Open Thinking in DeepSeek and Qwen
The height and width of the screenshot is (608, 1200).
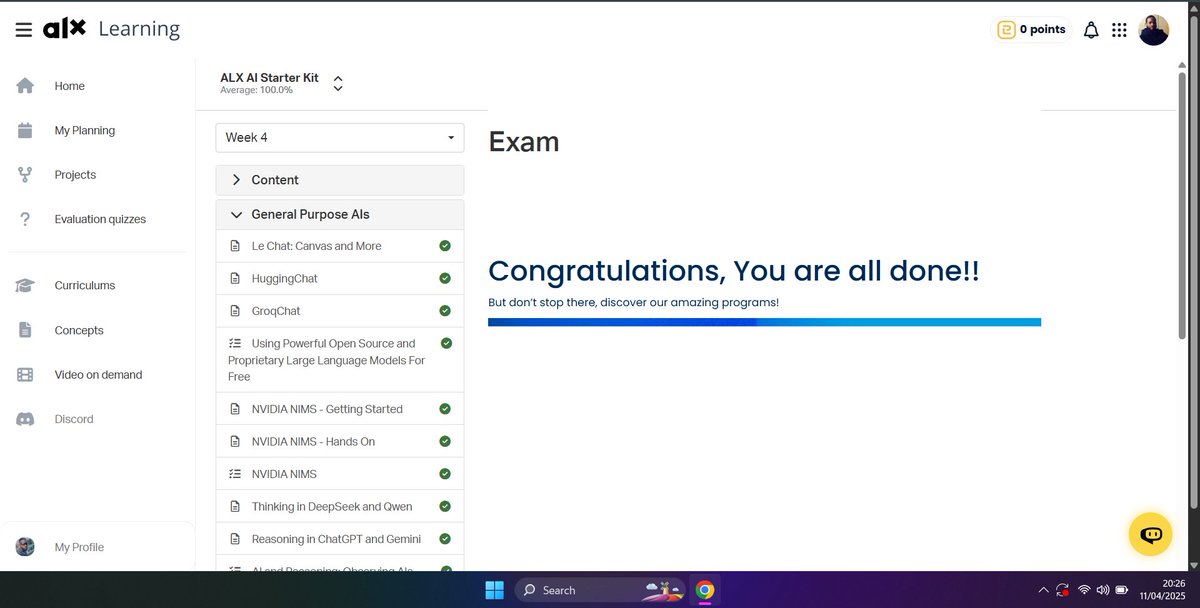point(340,507)
